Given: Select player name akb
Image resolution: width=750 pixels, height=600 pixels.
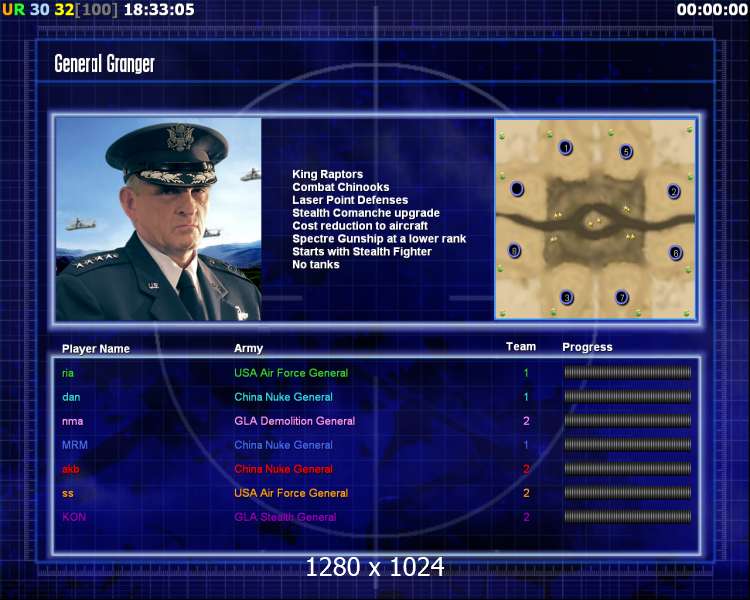Looking at the screenshot, I should (x=70, y=469).
